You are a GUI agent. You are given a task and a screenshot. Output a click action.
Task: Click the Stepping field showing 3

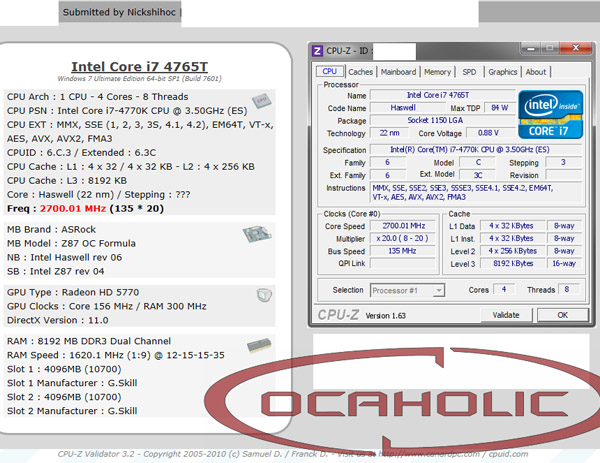coord(563,162)
